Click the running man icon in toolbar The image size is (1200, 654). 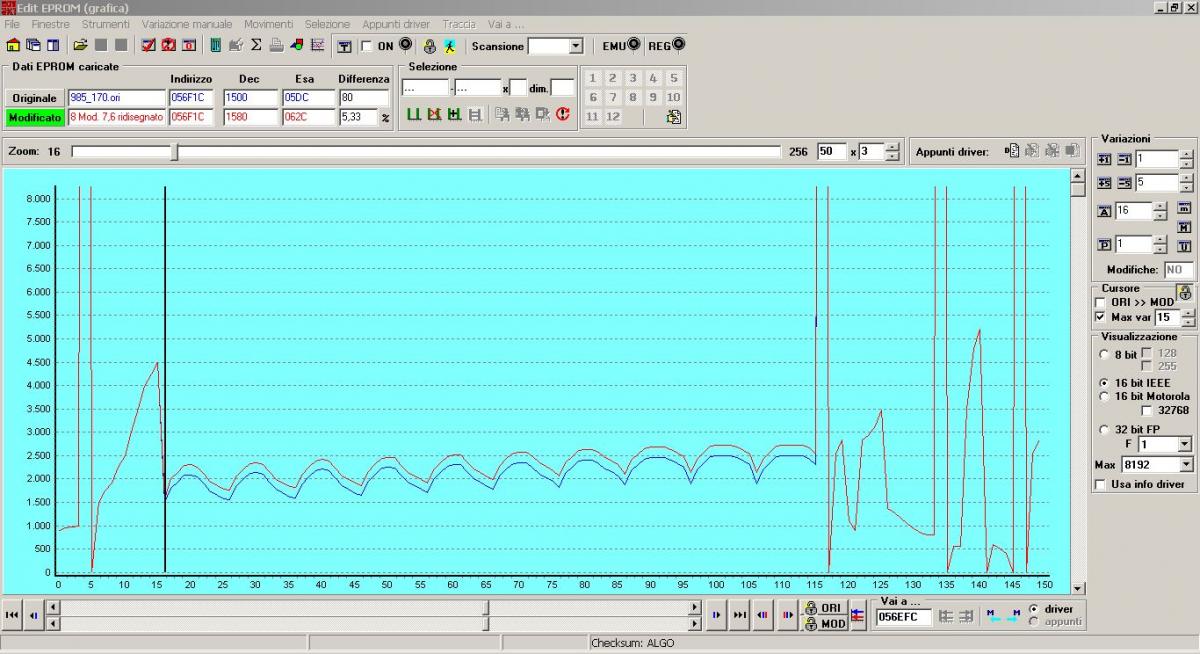449,46
